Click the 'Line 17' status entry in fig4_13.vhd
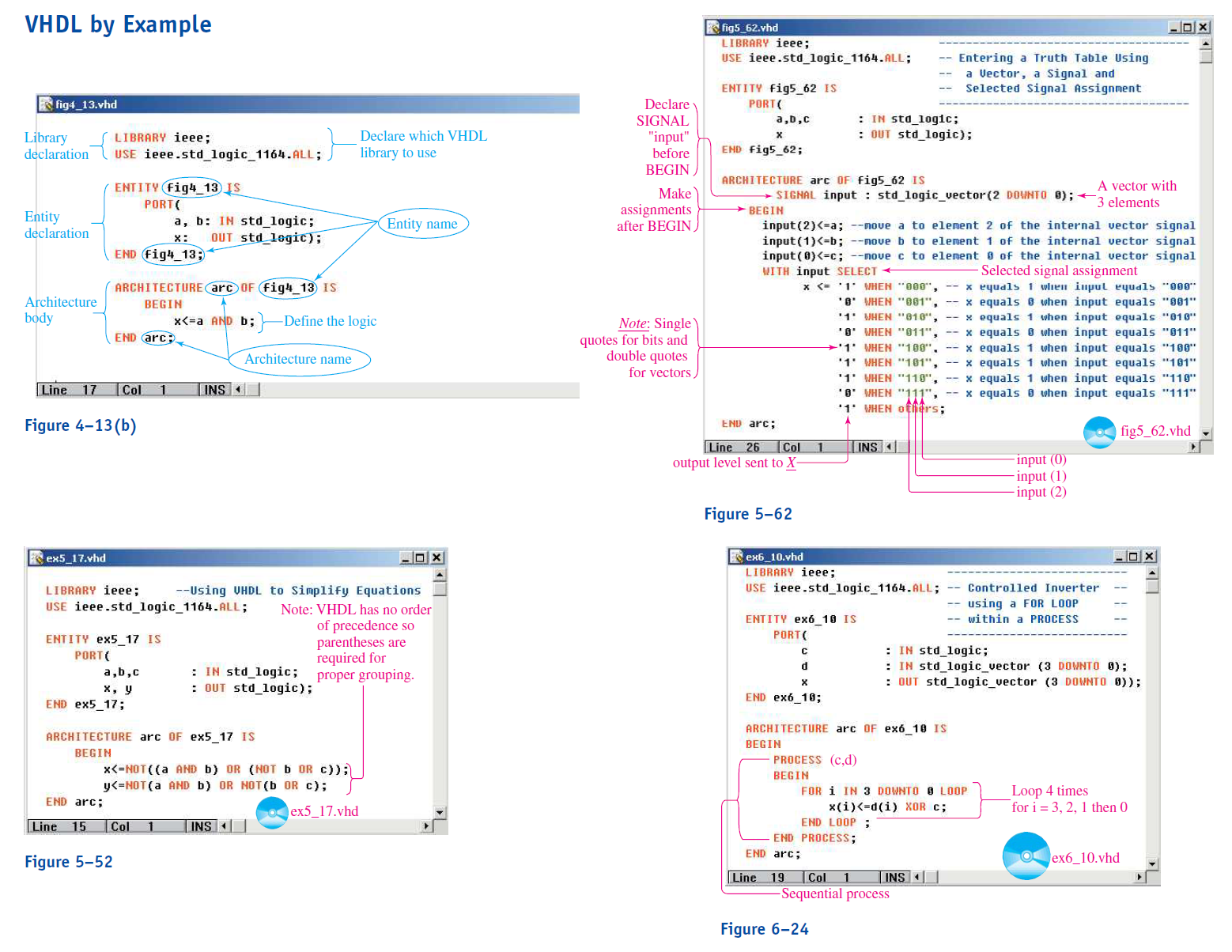 point(77,389)
